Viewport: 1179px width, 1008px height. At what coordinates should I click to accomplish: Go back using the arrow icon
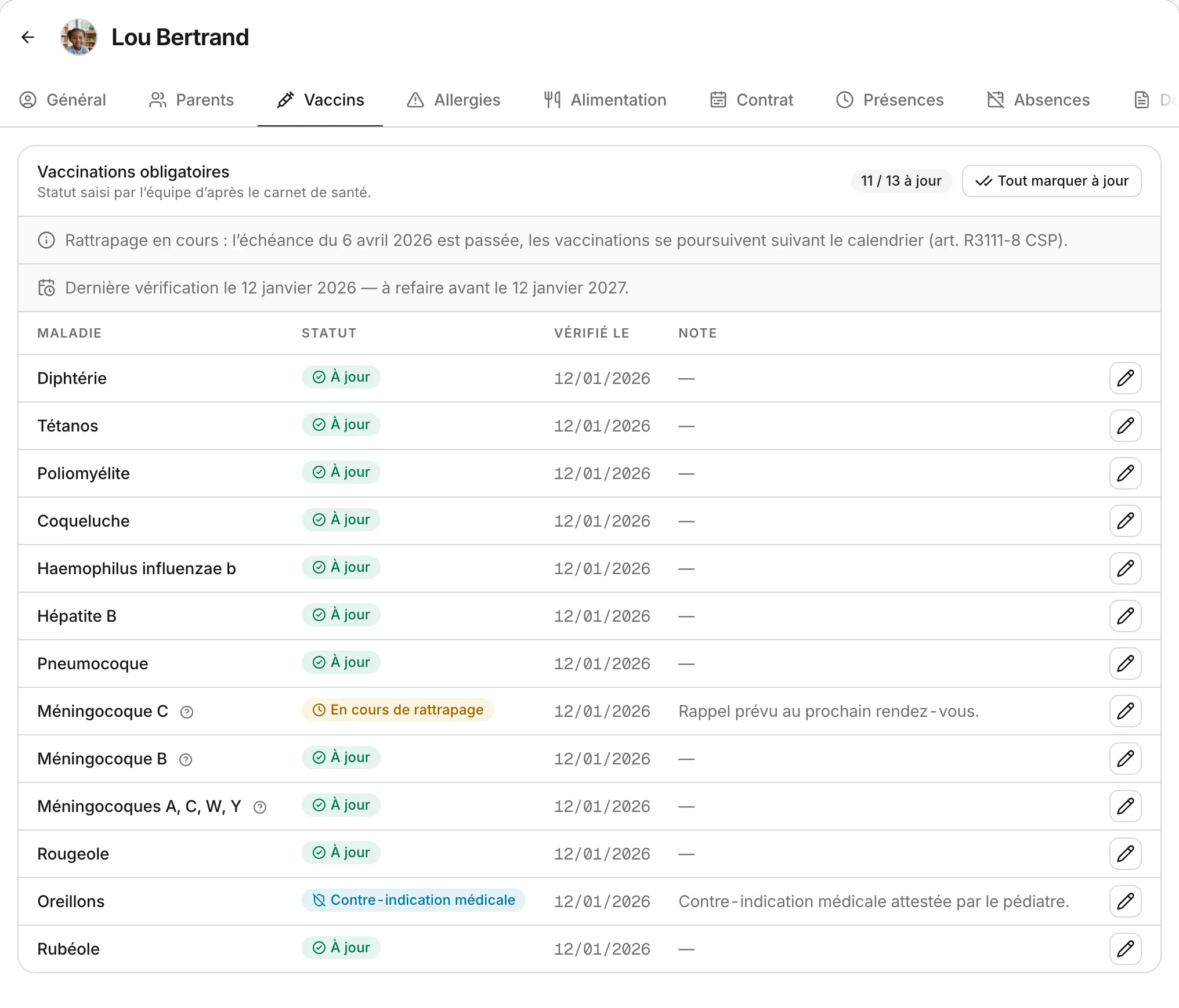coord(28,37)
